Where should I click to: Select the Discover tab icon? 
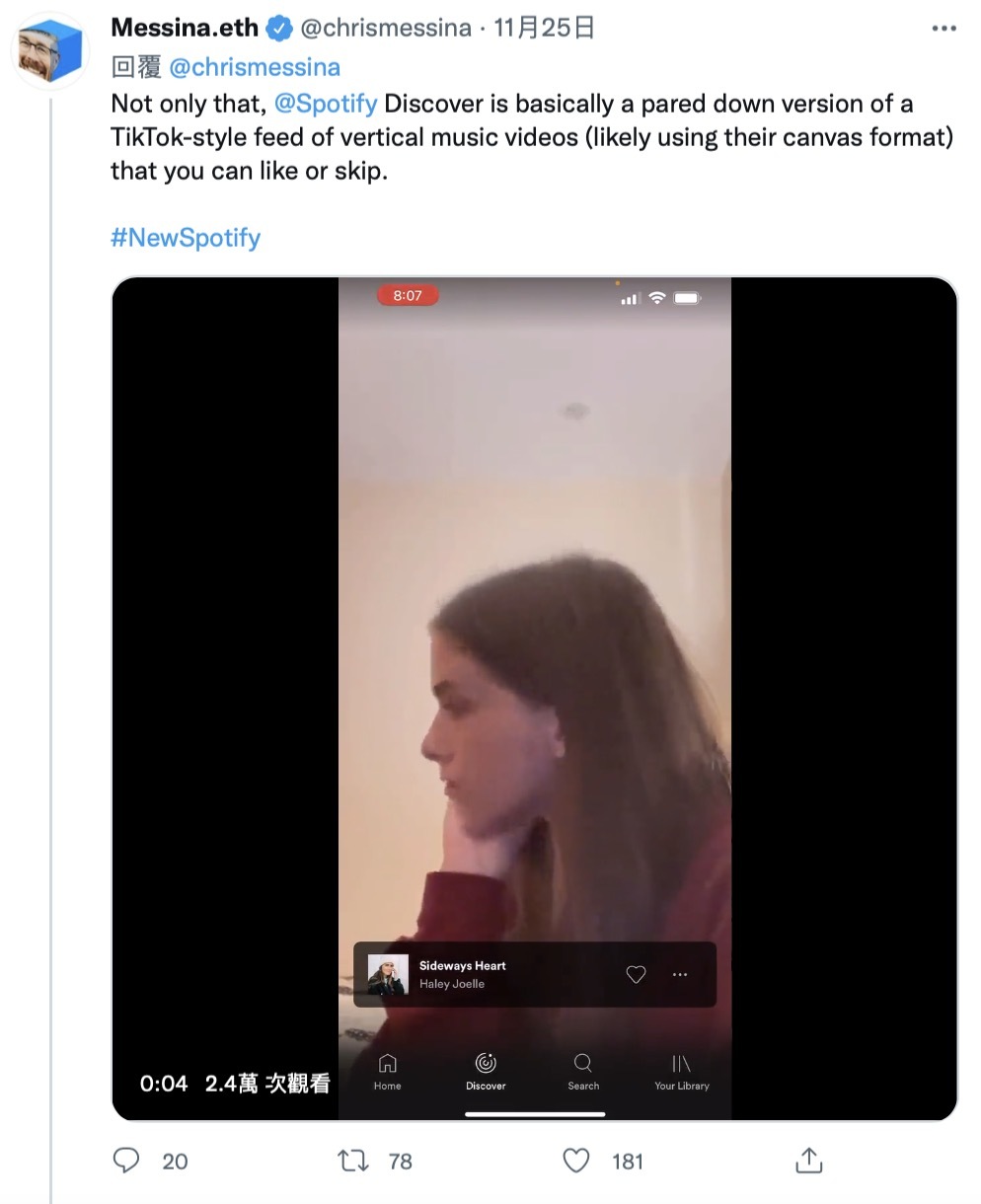coord(486,1064)
